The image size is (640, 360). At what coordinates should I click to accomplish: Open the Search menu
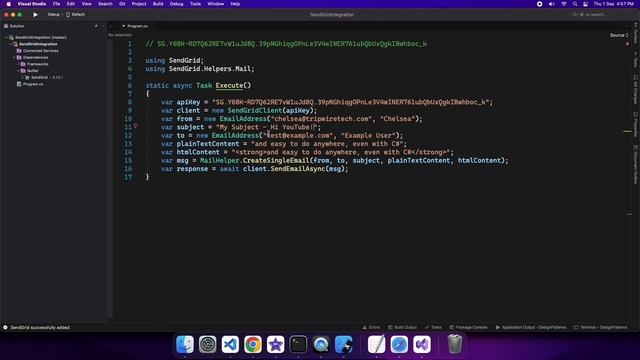[105, 4]
